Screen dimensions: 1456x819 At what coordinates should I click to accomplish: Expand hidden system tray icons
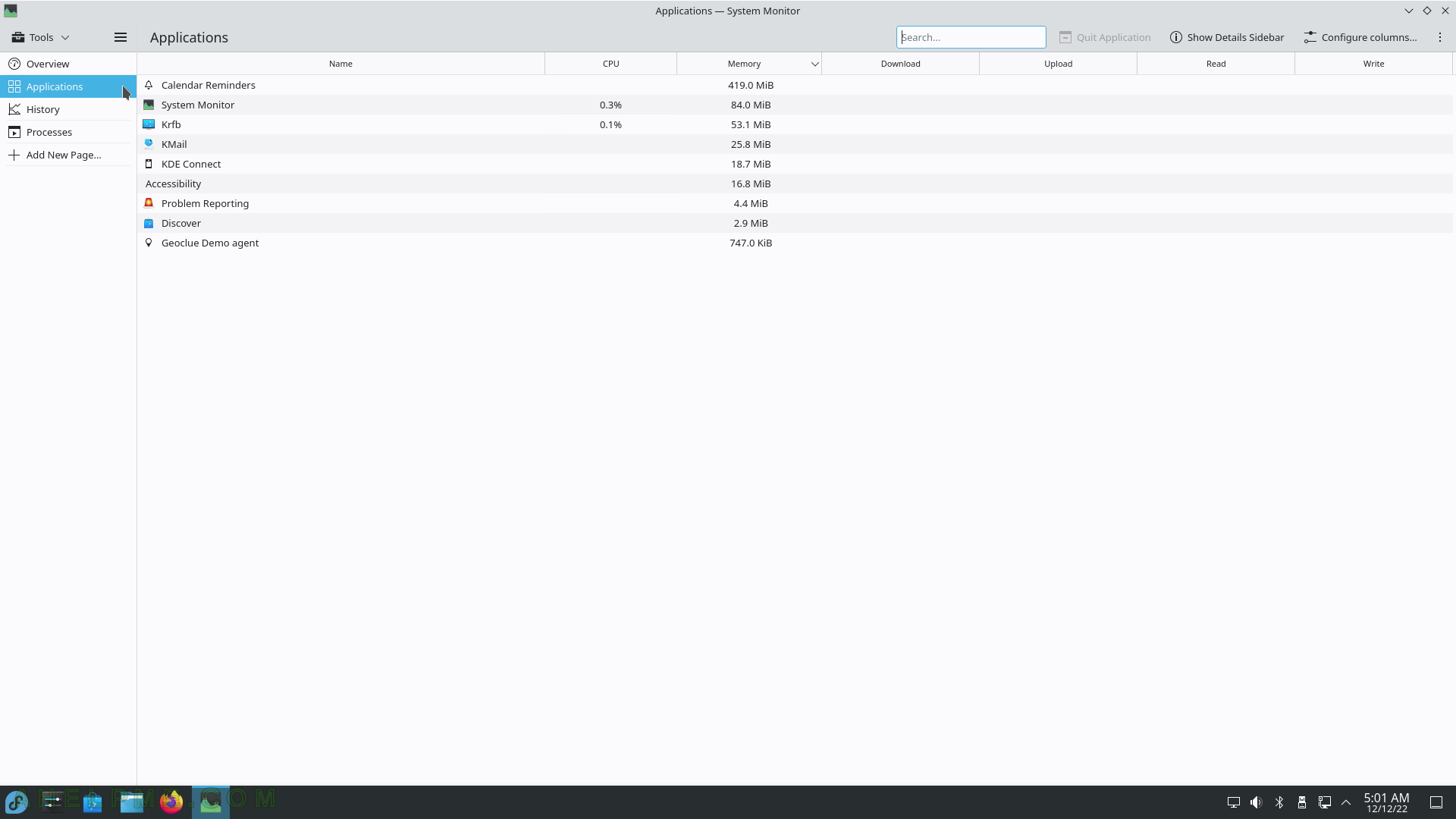click(x=1346, y=802)
